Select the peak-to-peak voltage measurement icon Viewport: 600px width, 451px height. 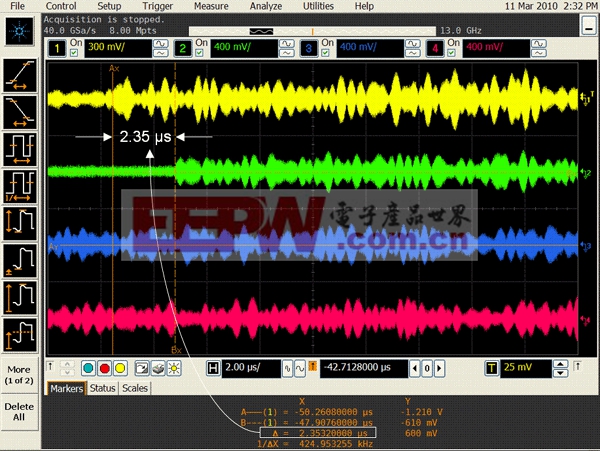pyautogui.click(x=20, y=224)
